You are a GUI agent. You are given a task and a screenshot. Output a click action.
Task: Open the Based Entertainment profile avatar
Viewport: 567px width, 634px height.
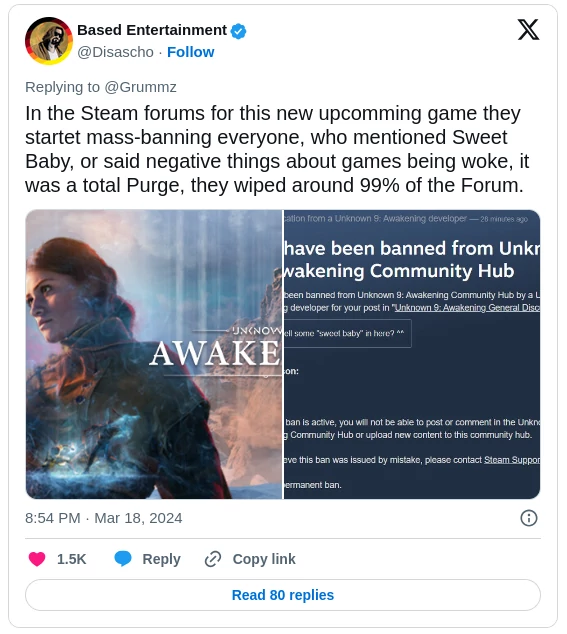click(x=49, y=41)
